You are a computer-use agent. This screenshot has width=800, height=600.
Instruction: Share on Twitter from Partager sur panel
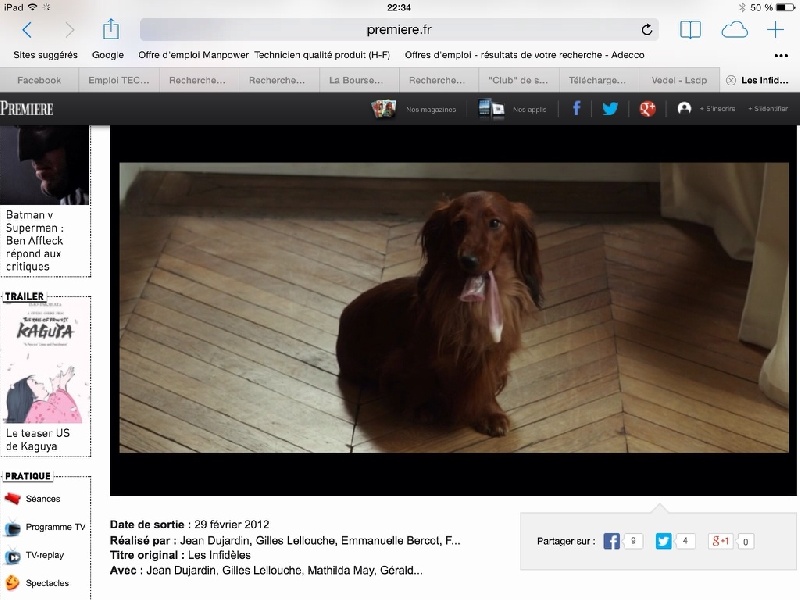[x=663, y=541]
